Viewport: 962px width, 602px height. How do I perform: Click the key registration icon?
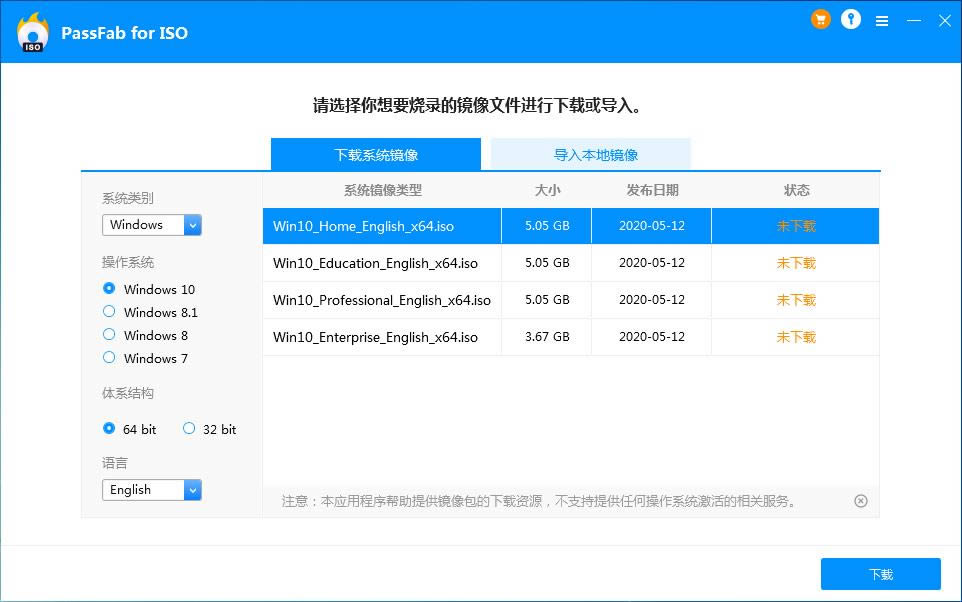point(850,19)
